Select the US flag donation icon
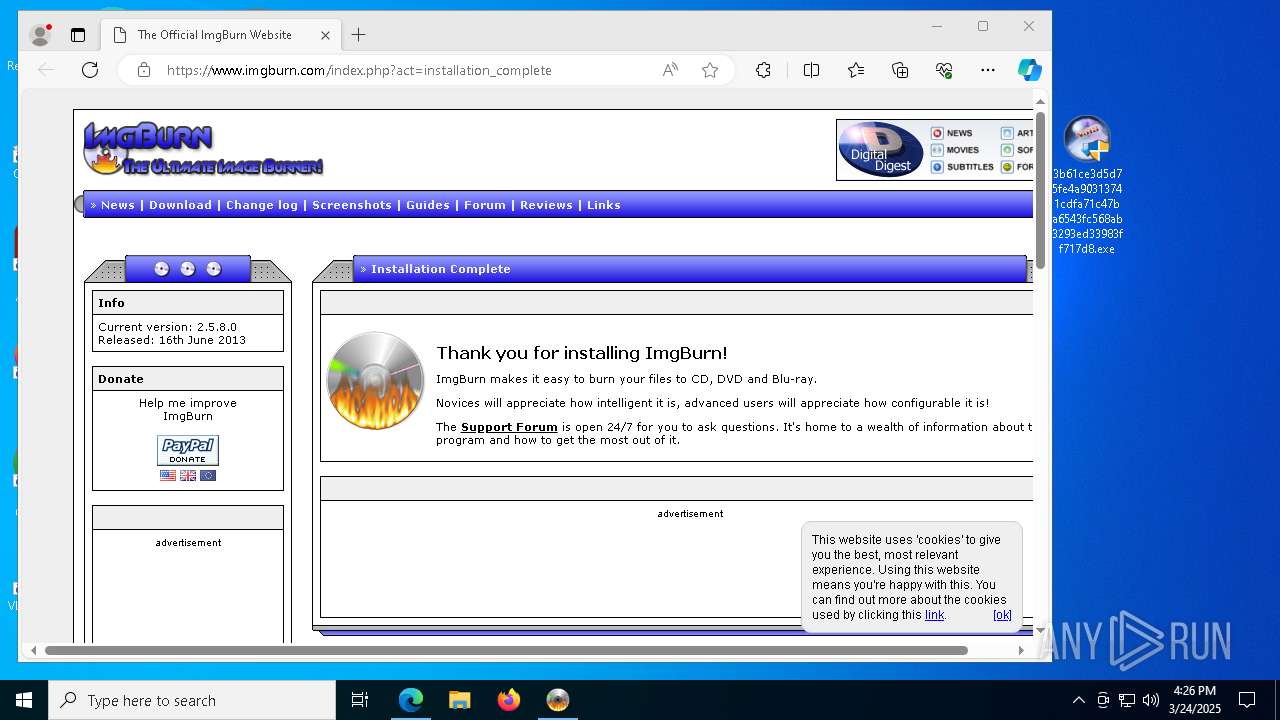Screen dimensions: 1280x720 point(168,476)
